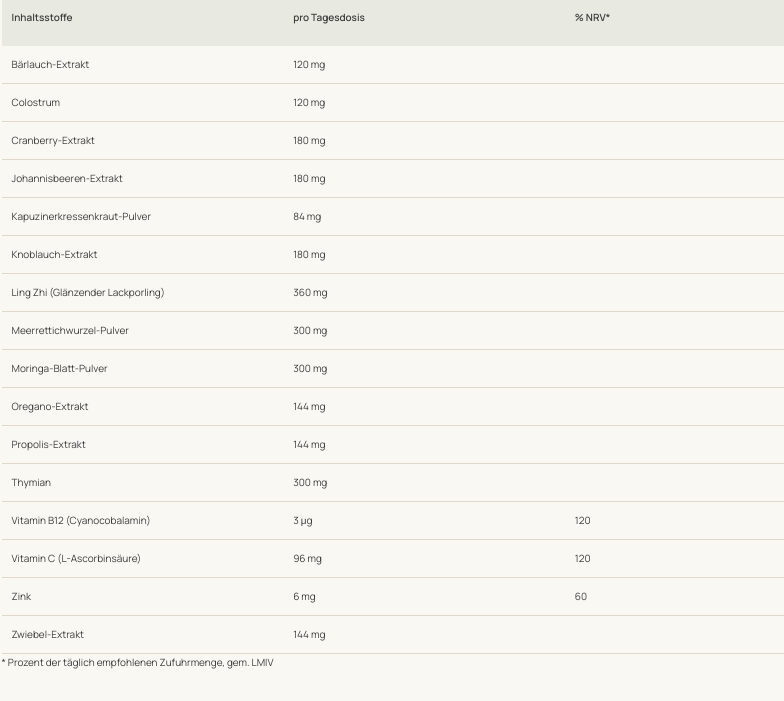Click the Johannisbeeren-Extrakt row label
784x701 pixels.
click(67, 179)
